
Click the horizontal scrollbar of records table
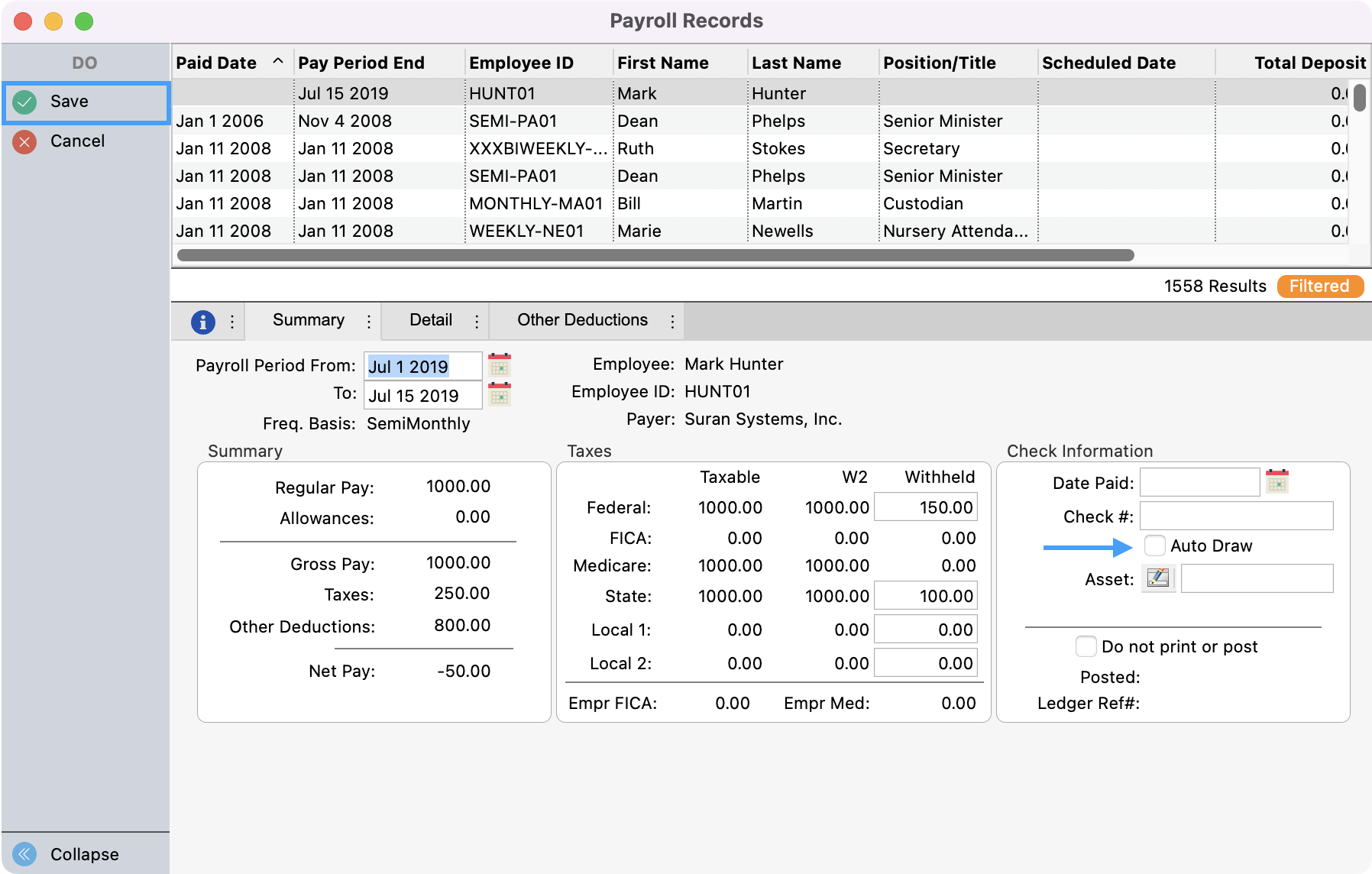point(655,255)
